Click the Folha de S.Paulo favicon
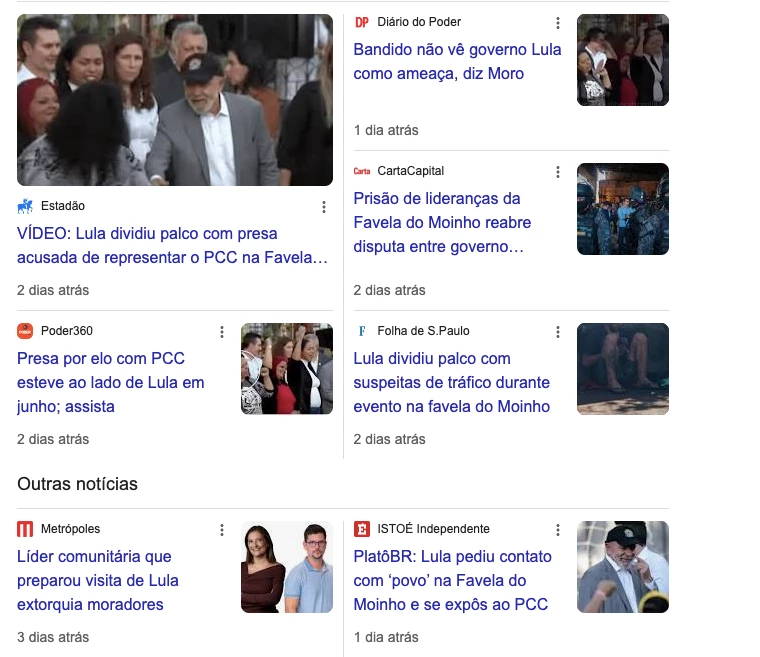Image resolution: width=760 pixels, height=657 pixels. [362, 331]
